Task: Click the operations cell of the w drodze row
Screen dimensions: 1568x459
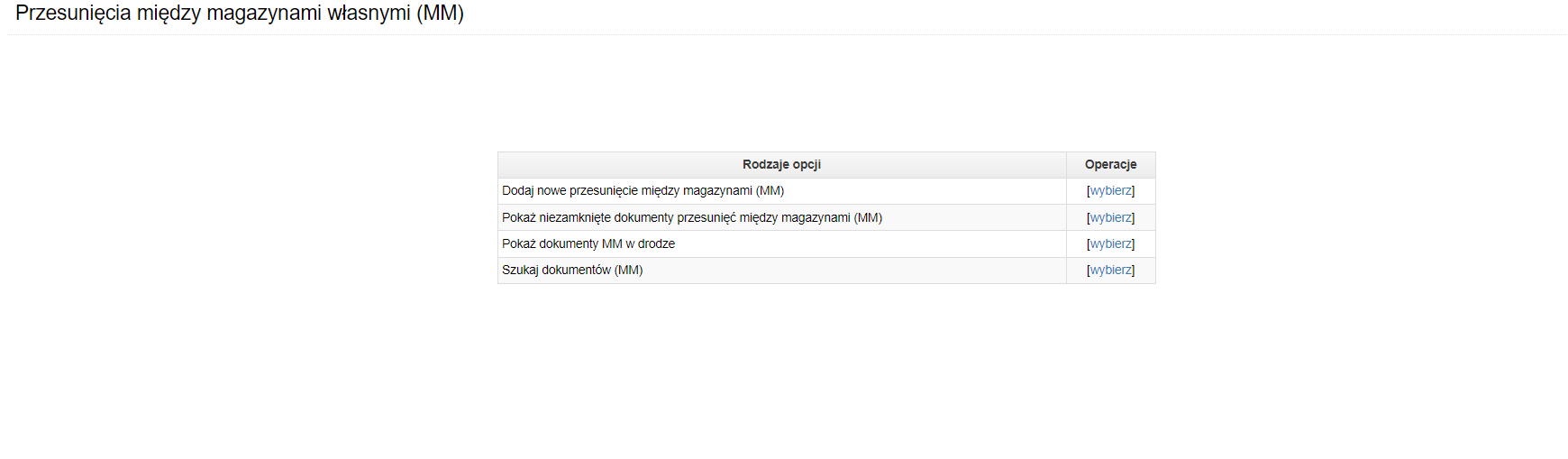Action: [x=1110, y=243]
